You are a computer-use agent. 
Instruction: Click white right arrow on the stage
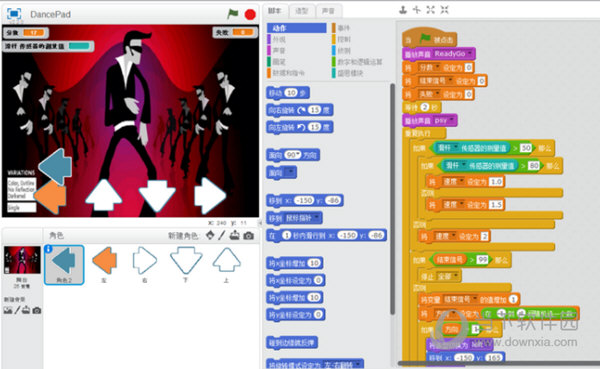point(210,196)
